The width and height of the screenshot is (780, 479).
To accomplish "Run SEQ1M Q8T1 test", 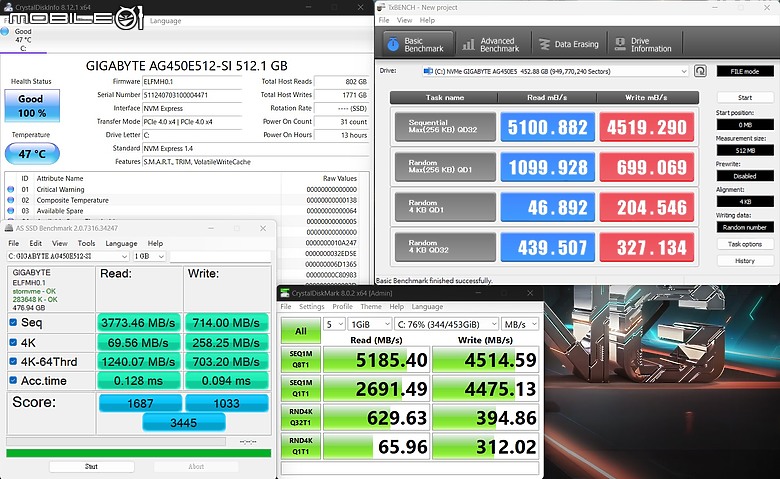I will pos(301,360).
